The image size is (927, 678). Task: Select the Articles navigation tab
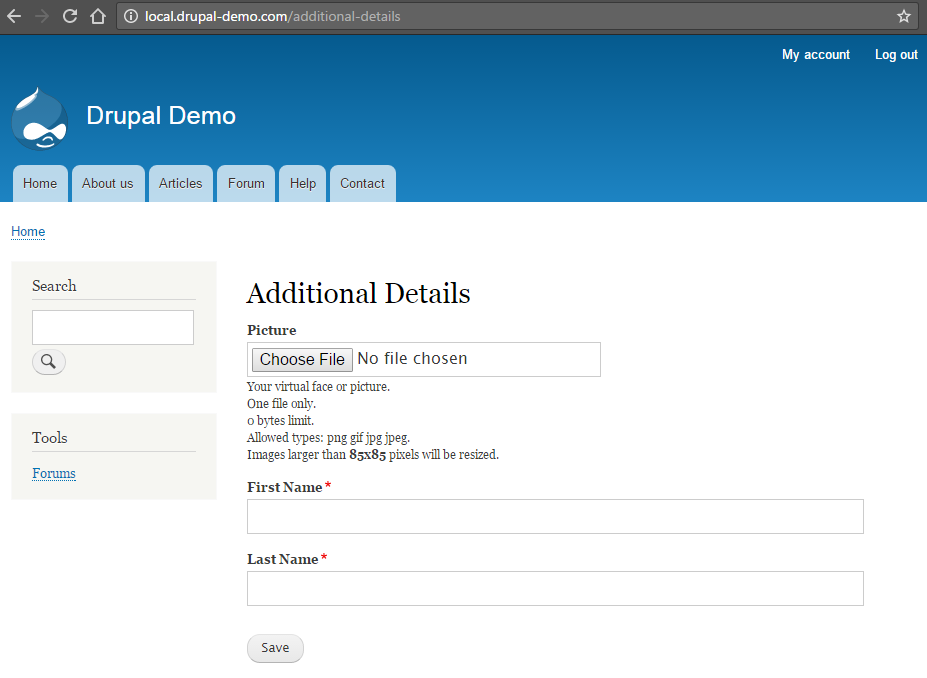click(180, 183)
